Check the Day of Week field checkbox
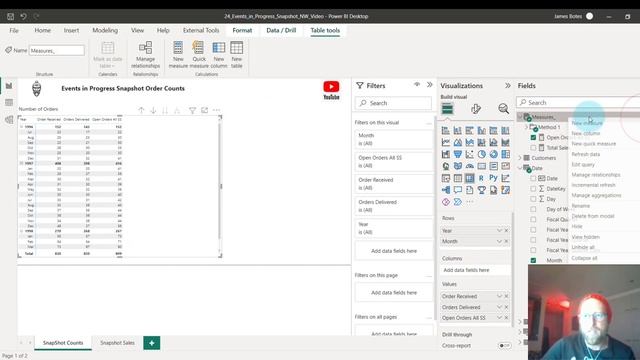The width and height of the screenshot is (640, 360). click(533, 209)
